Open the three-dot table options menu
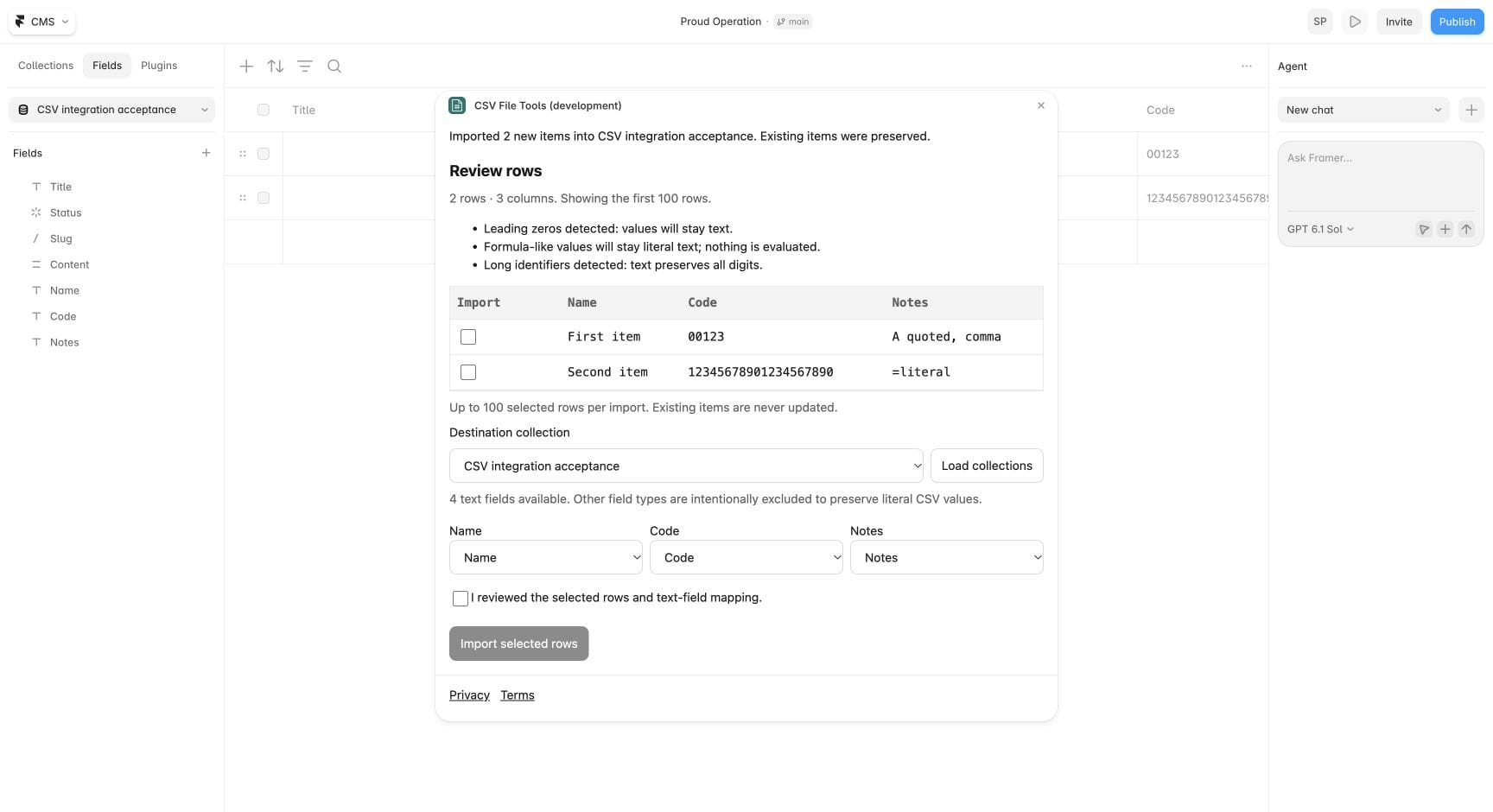The height and width of the screenshot is (812, 1493). (1246, 66)
